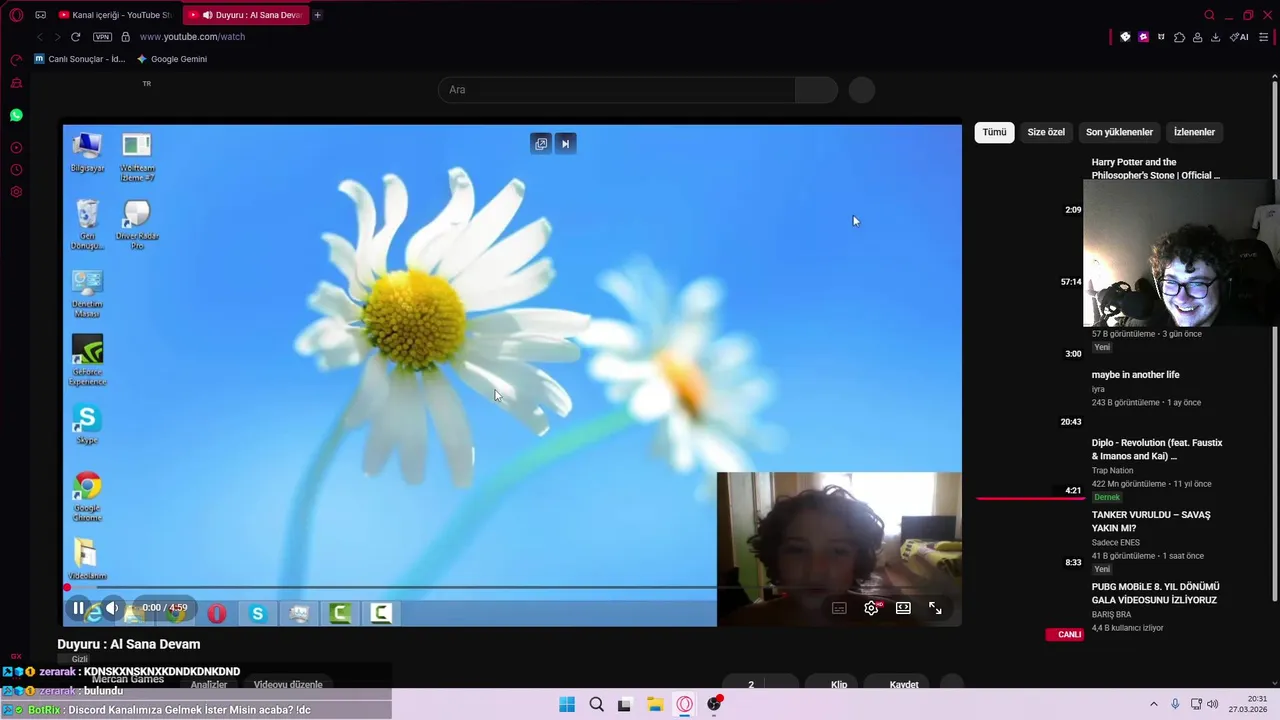Click the next-video icon at top of player

[x=565, y=143]
